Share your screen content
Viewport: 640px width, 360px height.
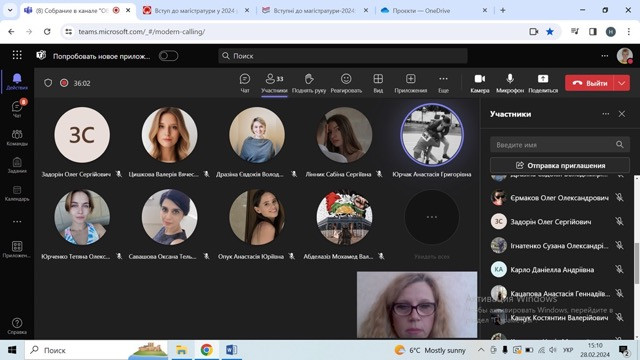[543, 83]
